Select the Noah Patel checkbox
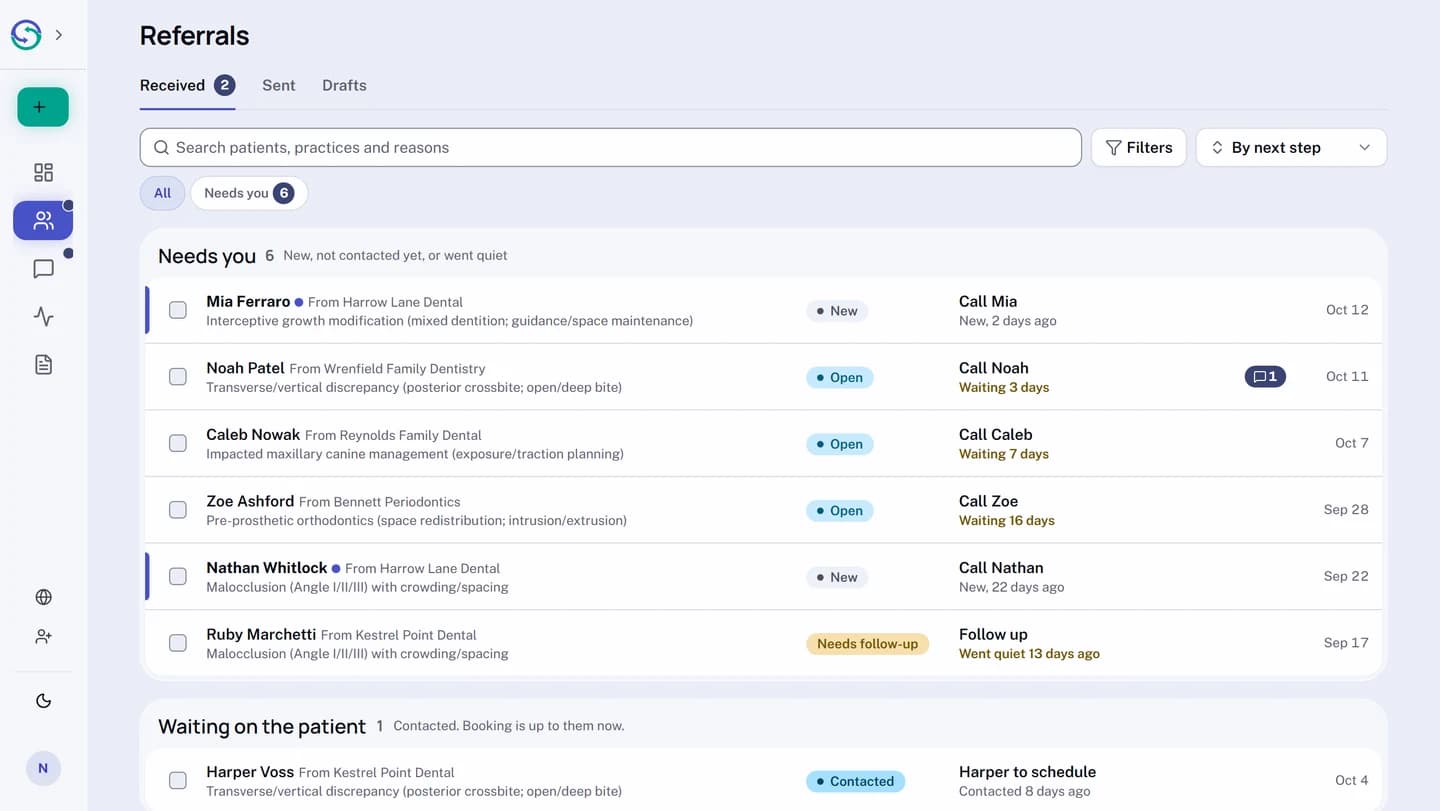 point(178,377)
